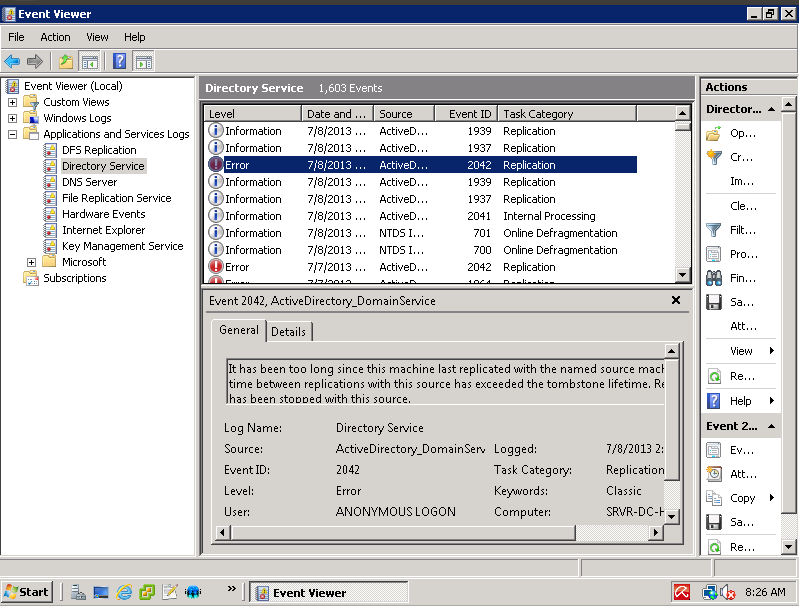Viewport: 799px width, 606px height.
Task: Show more quick launch icons chevron
Action: point(232,589)
